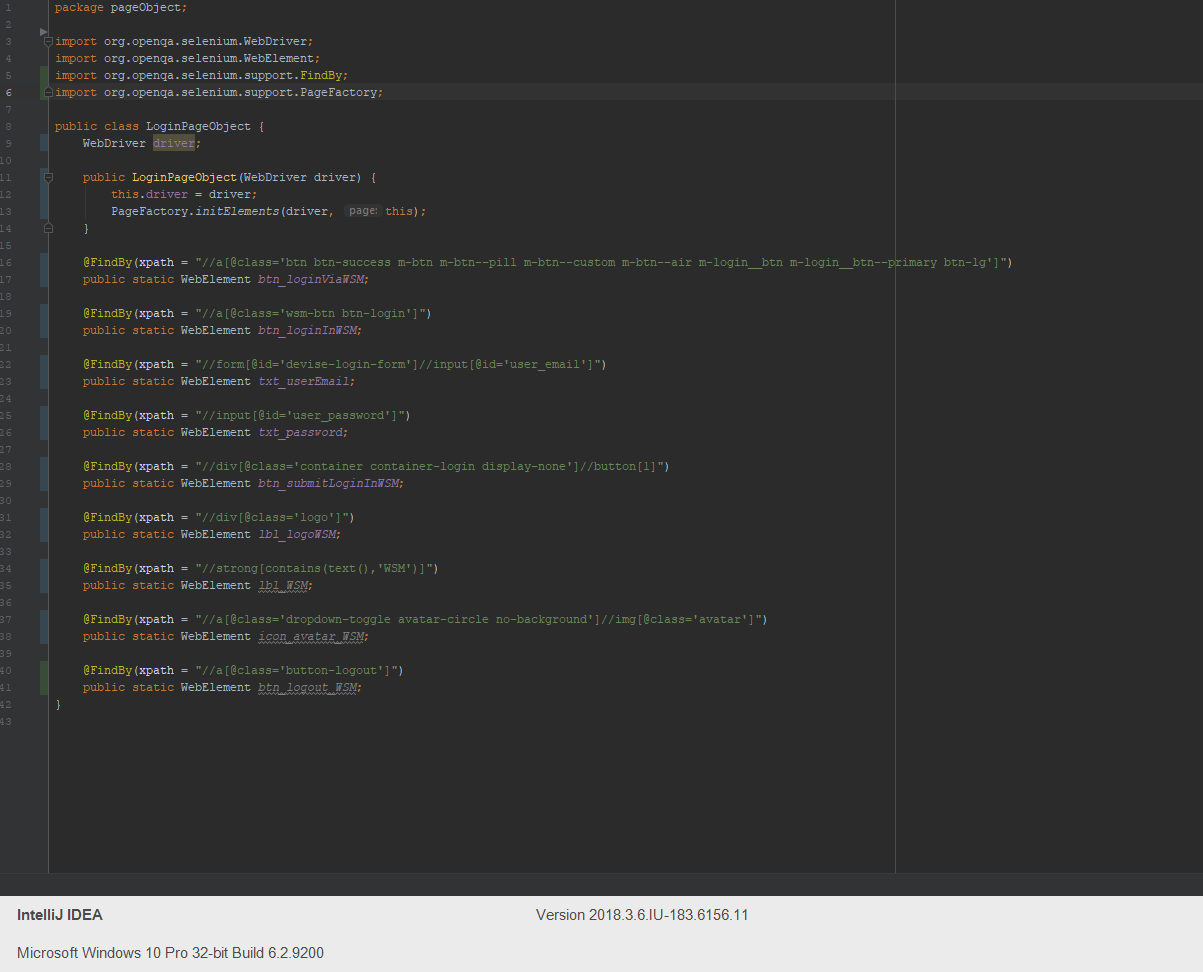This screenshot has height=972, width=1203.
Task: Click the import 'org.openqa.selenium.WebDriver;'
Action: [x=209, y=41]
